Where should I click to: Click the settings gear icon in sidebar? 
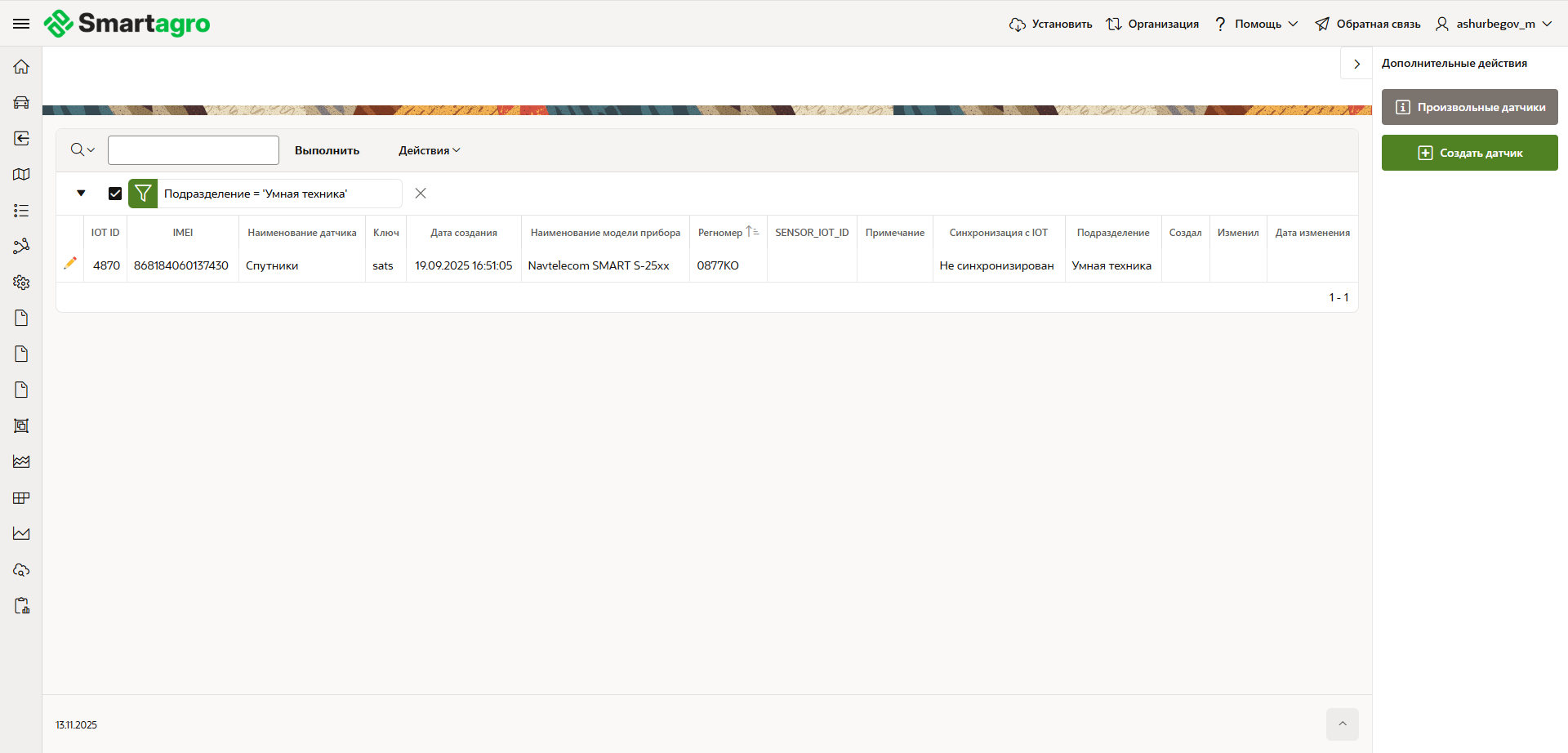tap(21, 283)
